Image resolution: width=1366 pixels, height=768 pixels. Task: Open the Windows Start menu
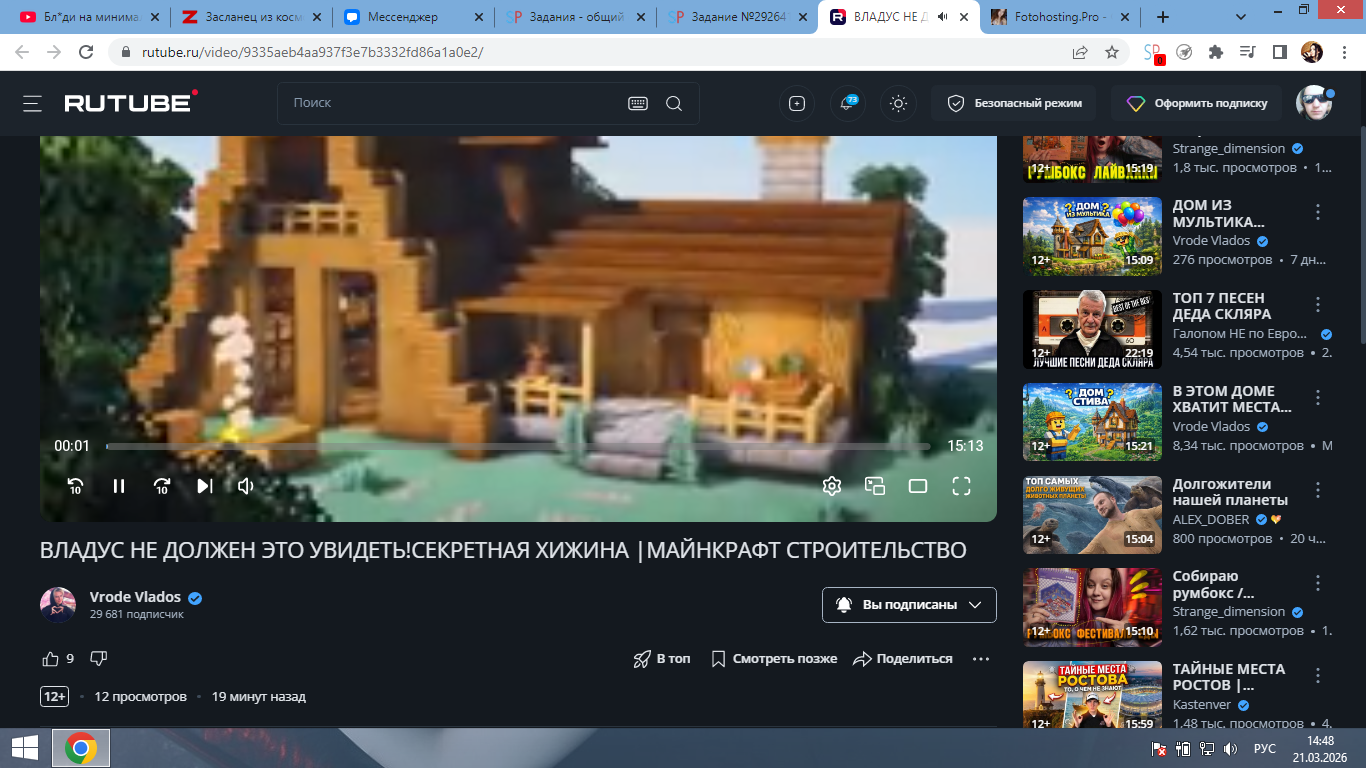25,748
